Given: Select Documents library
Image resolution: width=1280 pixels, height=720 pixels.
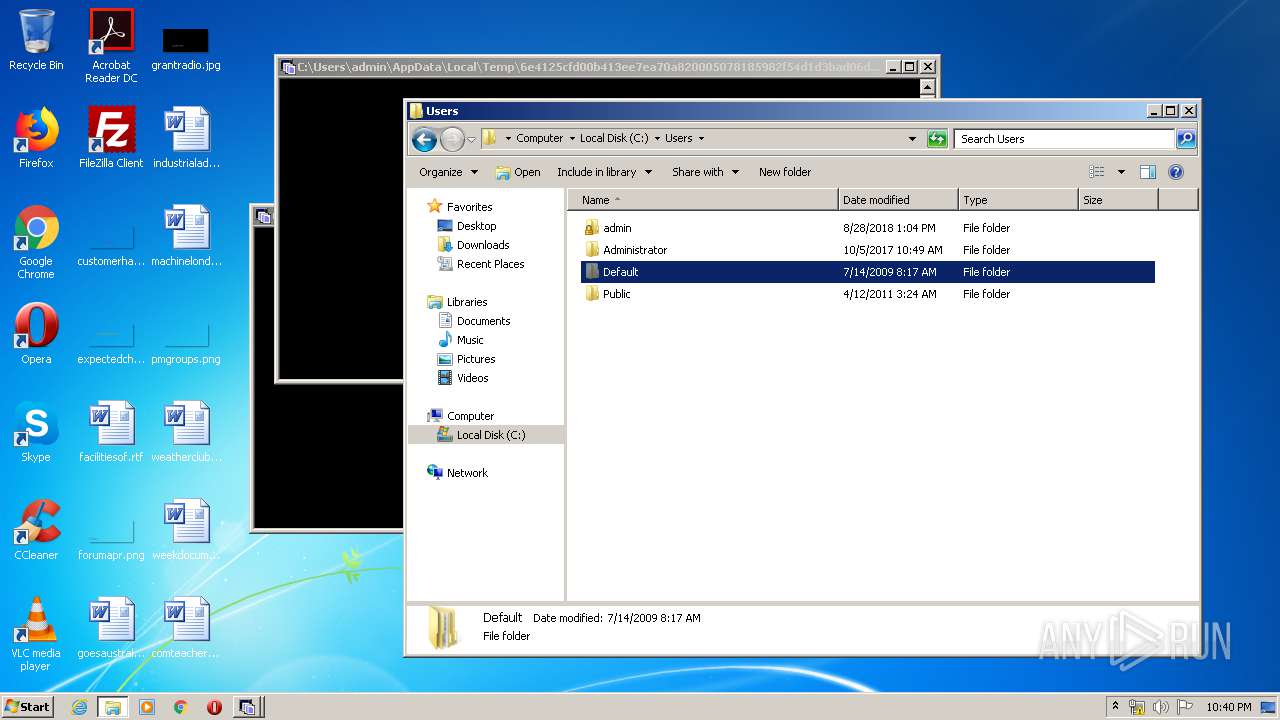Looking at the screenshot, I should [483, 321].
